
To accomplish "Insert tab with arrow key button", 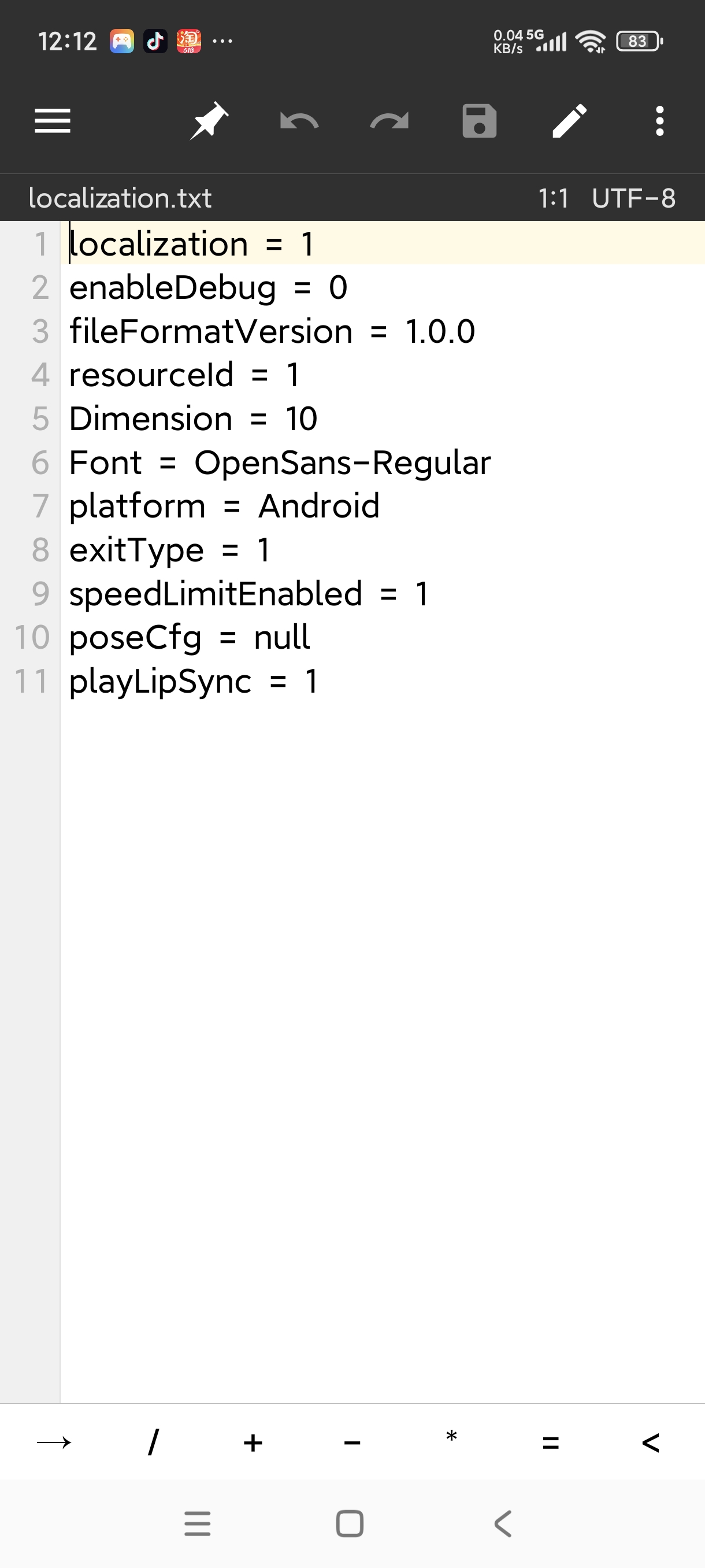I will point(54,1442).
